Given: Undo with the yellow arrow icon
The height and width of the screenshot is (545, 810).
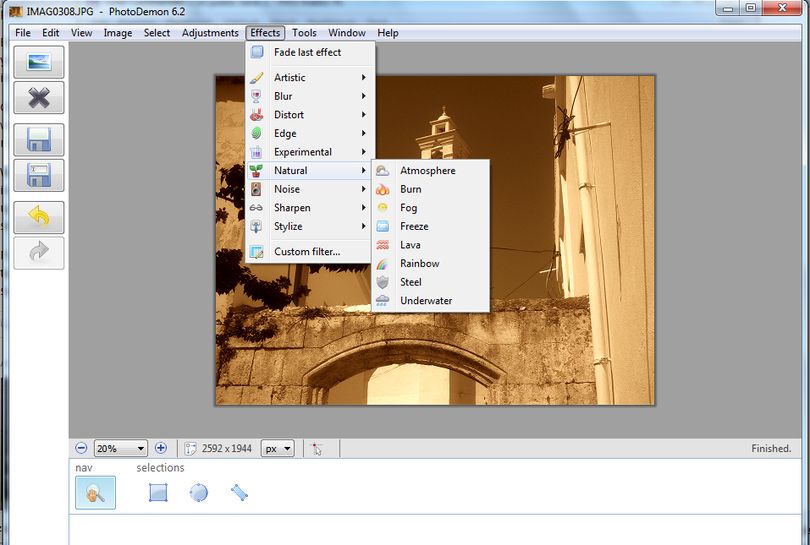Looking at the screenshot, I should [x=39, y=217].
